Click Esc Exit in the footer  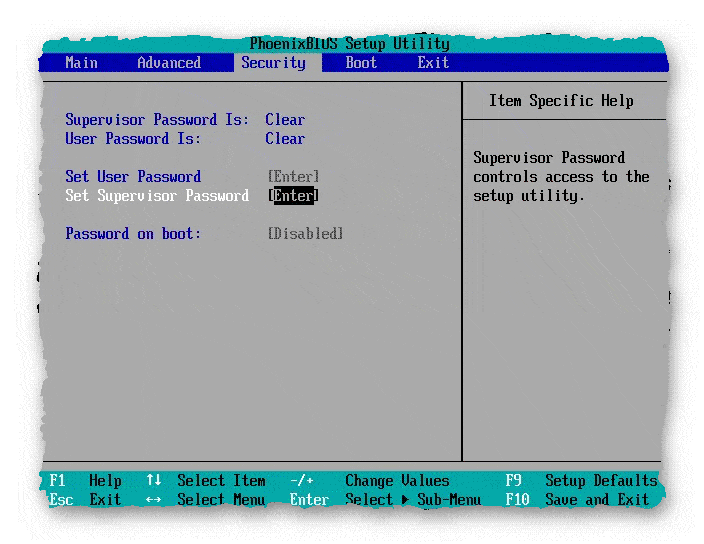[x=85, y=500]
